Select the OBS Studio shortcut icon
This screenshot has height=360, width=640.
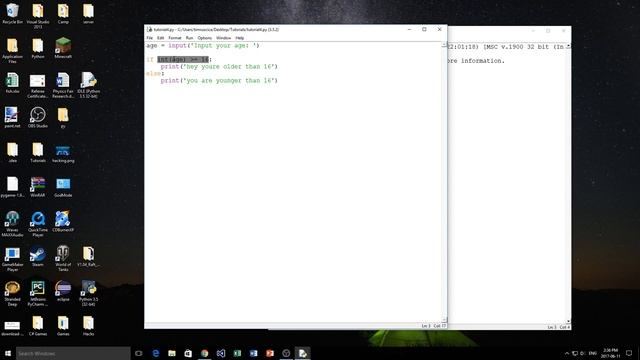click(x=38, y=118)
